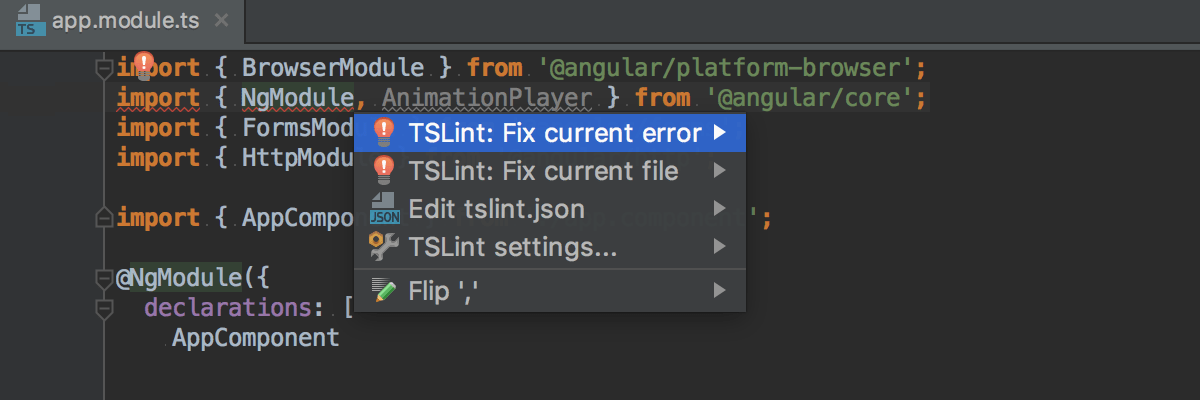Click the pencil icon next to Flip ','

(382, 291)
